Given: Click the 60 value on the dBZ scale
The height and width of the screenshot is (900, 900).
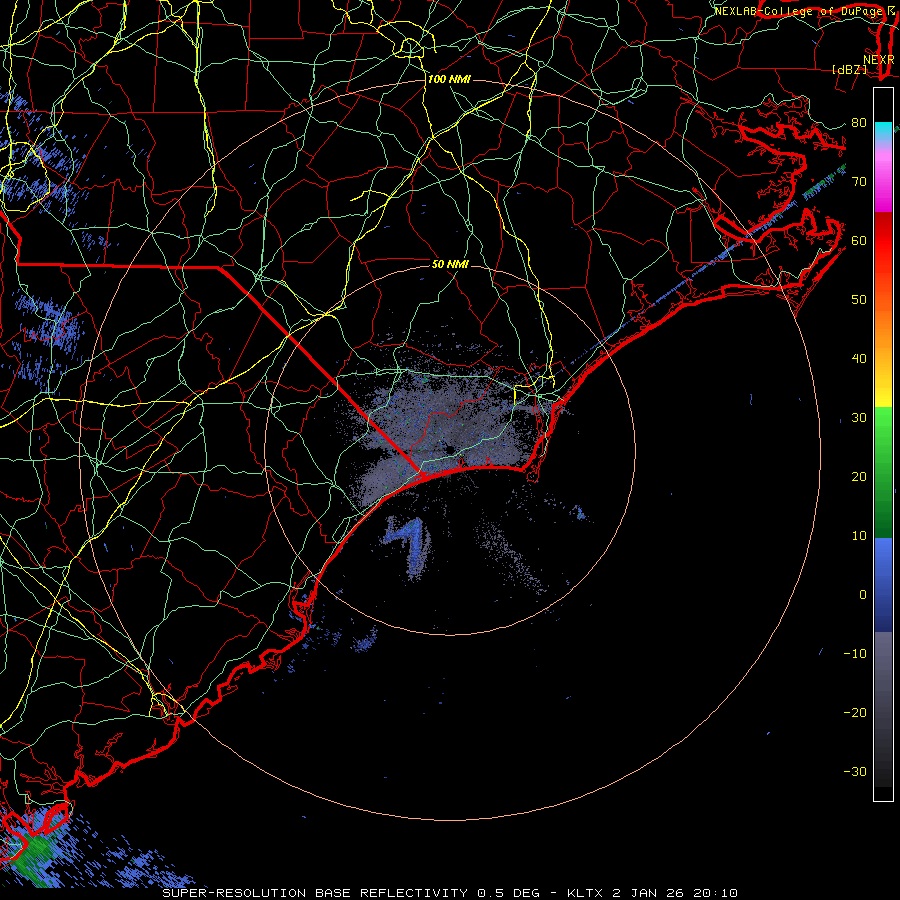Looking at the screenshot, I should 859,240.
